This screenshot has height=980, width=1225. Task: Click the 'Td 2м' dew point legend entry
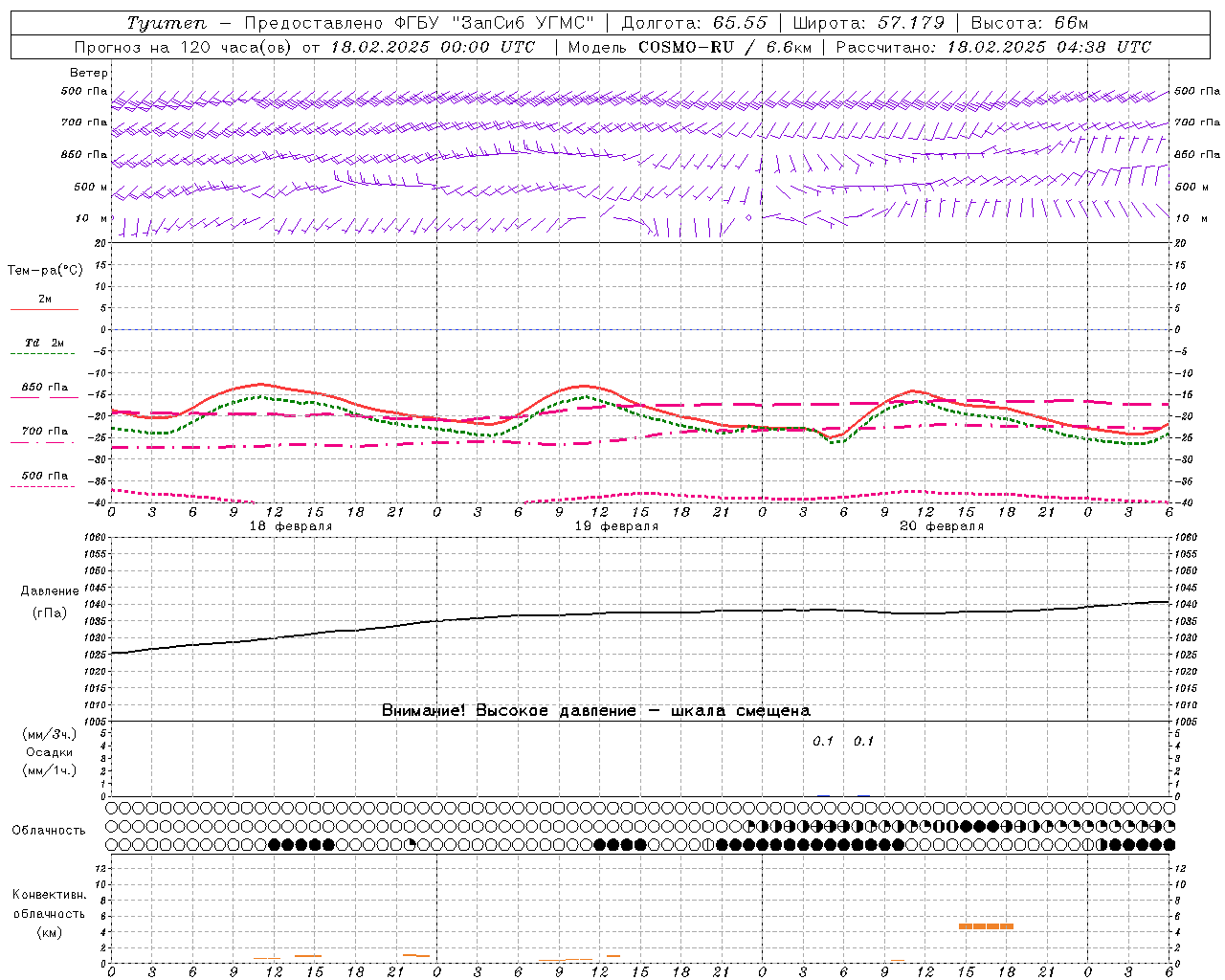[x=45, y=343]
